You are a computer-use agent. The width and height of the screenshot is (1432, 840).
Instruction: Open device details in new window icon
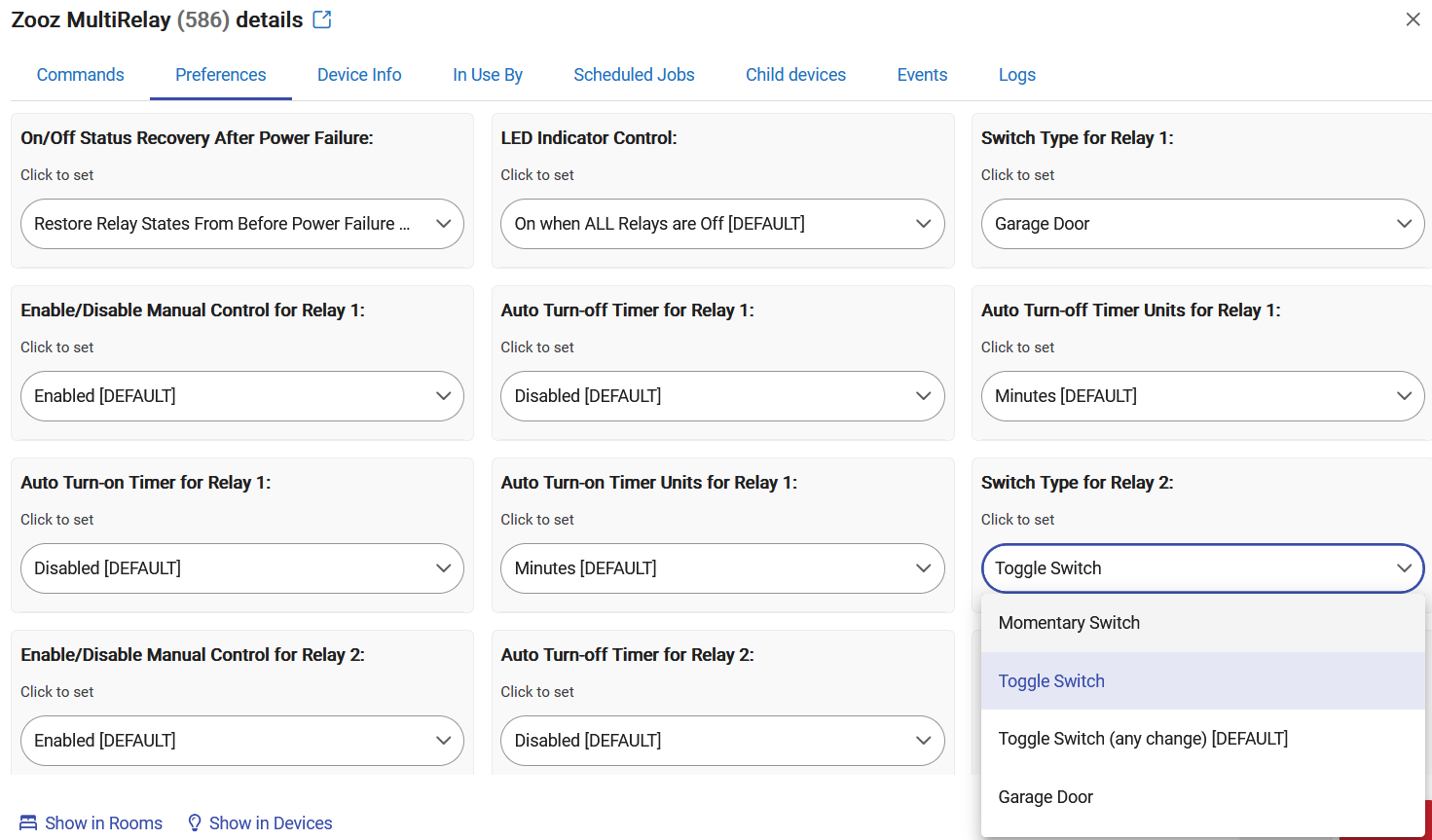click(x=322, y=19)
